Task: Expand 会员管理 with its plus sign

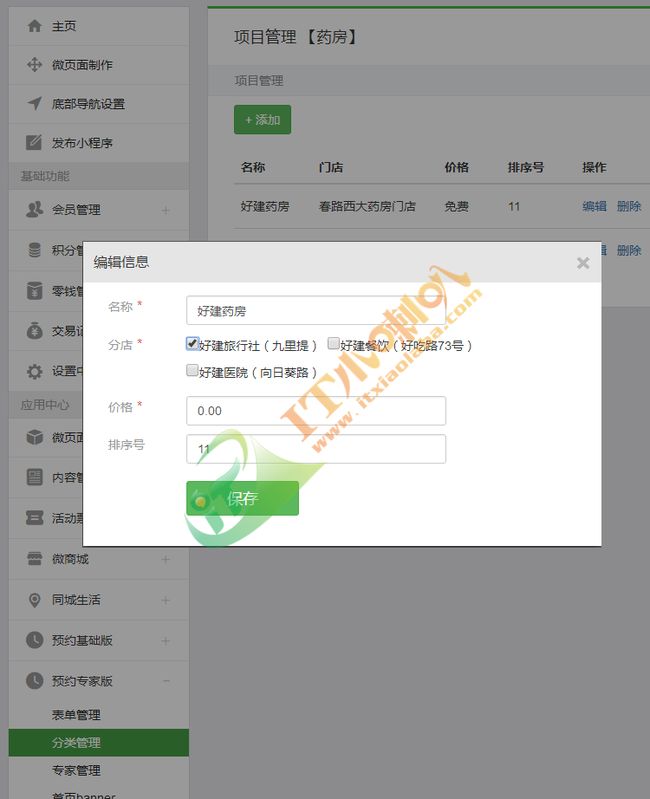Action: 166,210
